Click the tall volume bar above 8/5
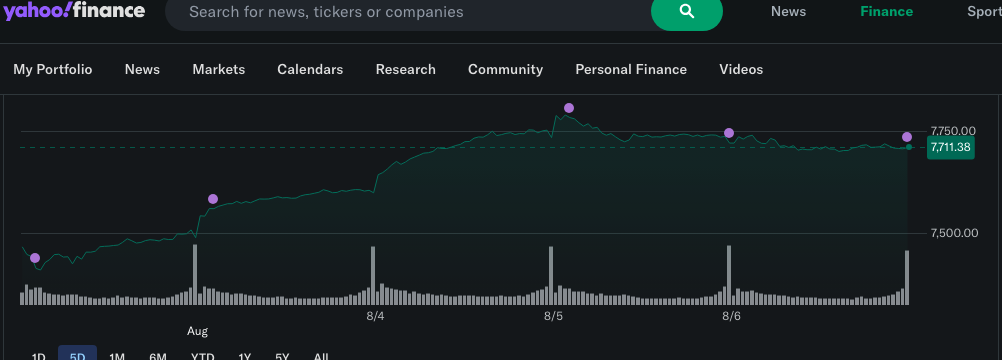The width and height of the screenshot is (1002, 360). coord(551,276)
